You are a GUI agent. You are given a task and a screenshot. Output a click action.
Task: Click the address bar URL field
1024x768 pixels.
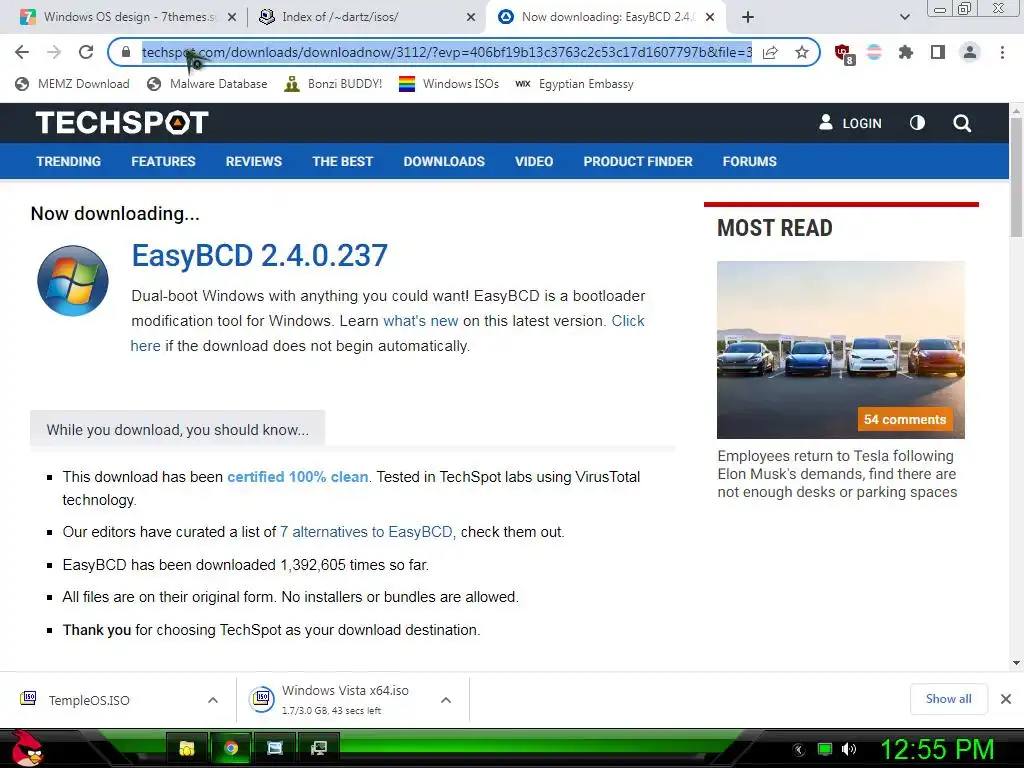pyautogui.click(x=447, y=52)
